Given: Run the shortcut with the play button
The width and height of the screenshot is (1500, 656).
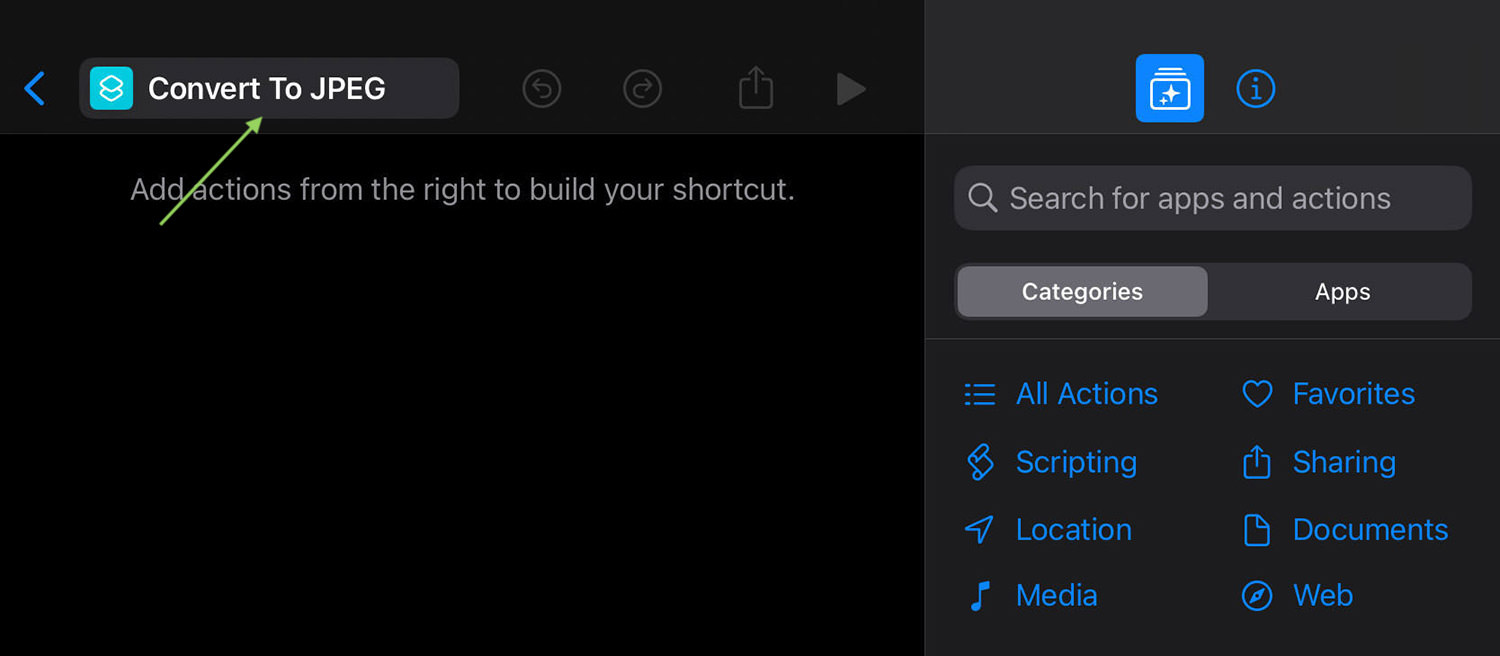Looking at the screenshot, I should [851, 89].
